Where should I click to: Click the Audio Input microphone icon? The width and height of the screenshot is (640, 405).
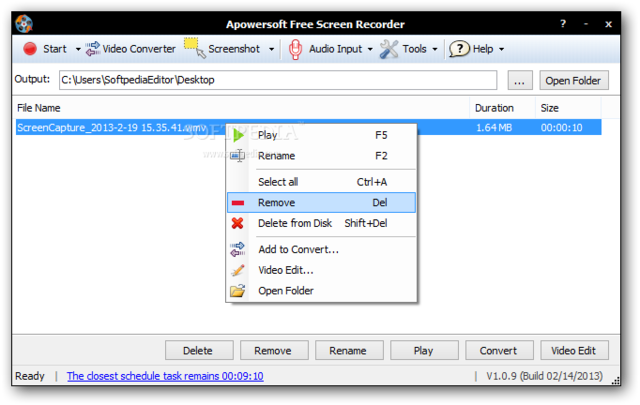tap(295, 49)
